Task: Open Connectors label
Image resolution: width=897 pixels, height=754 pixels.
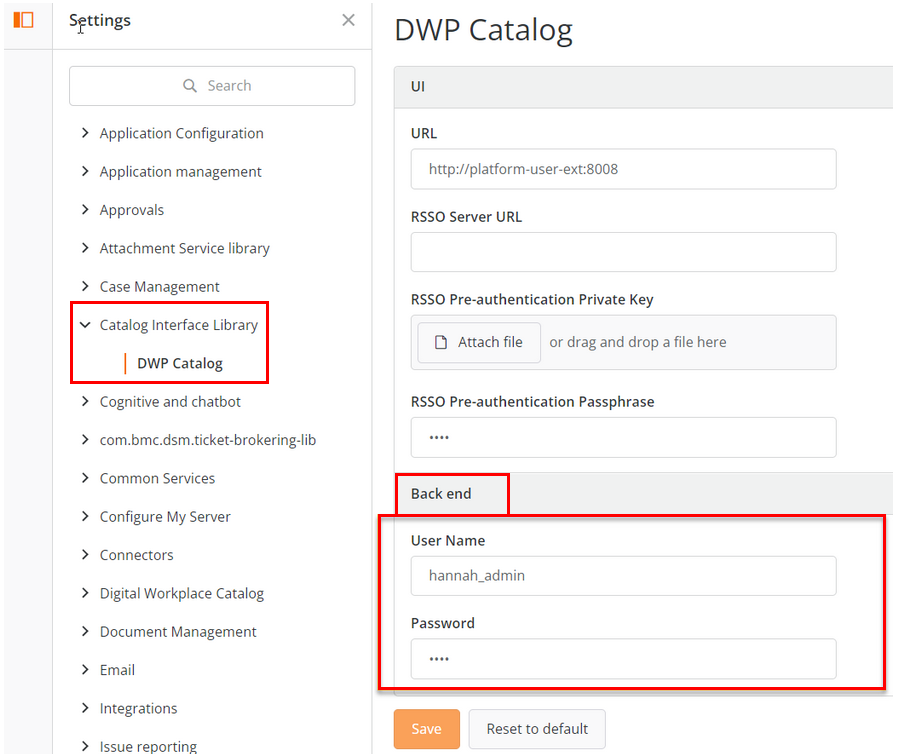Action: 136,555
